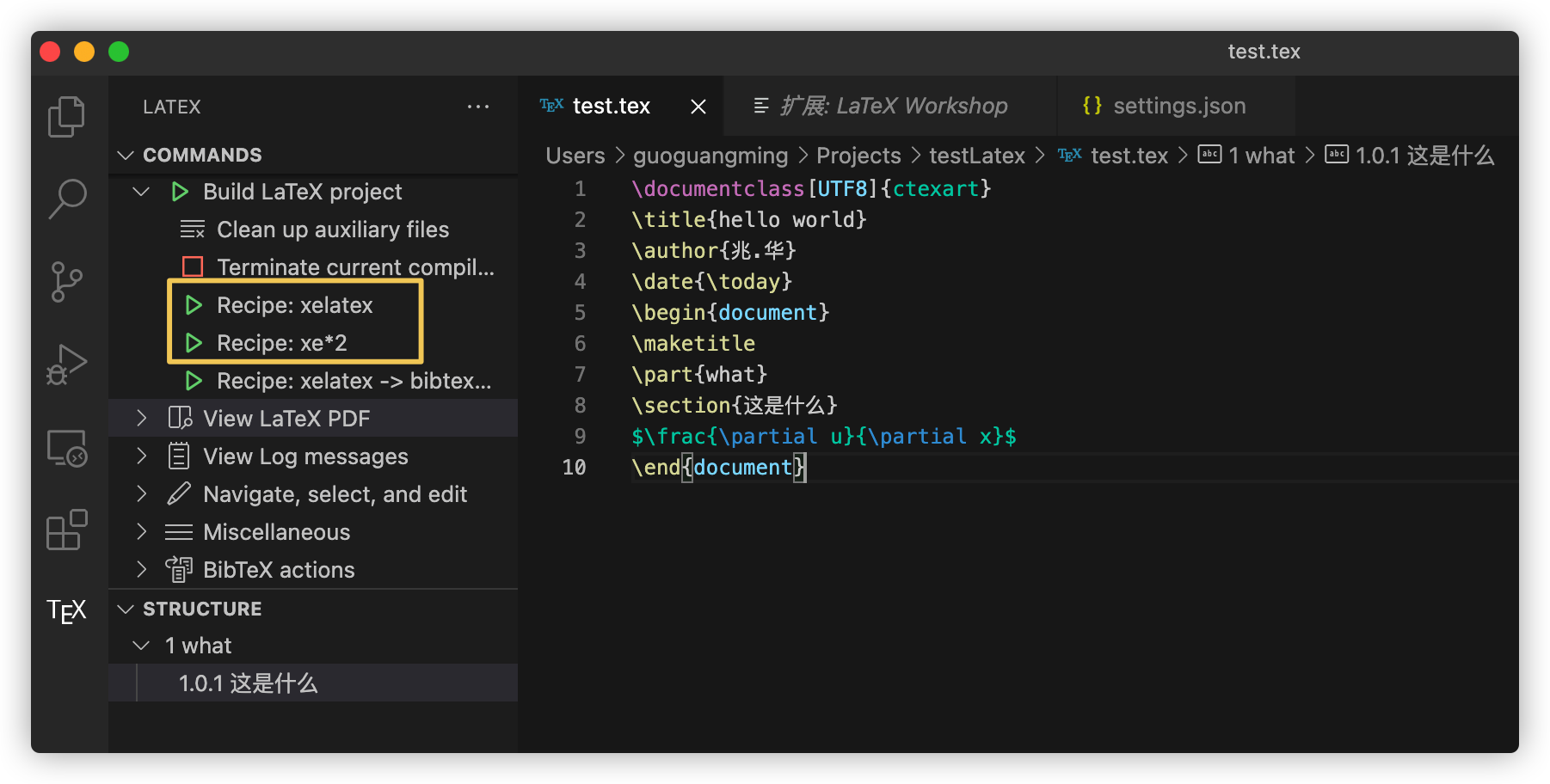Switch to settings.json tab

click(x=1178, y=106)
